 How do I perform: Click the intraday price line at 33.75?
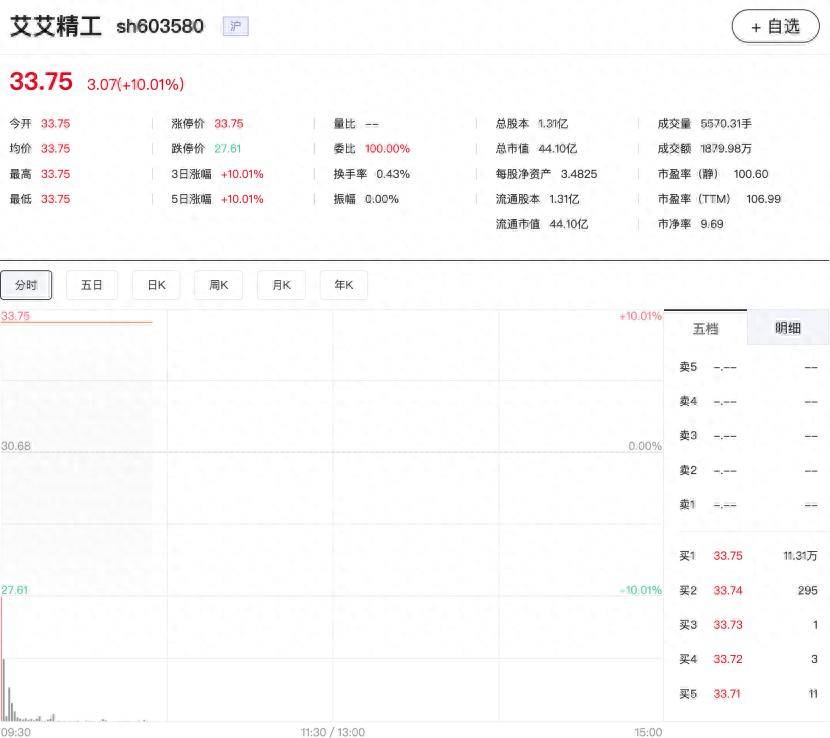tap(77, 322)
